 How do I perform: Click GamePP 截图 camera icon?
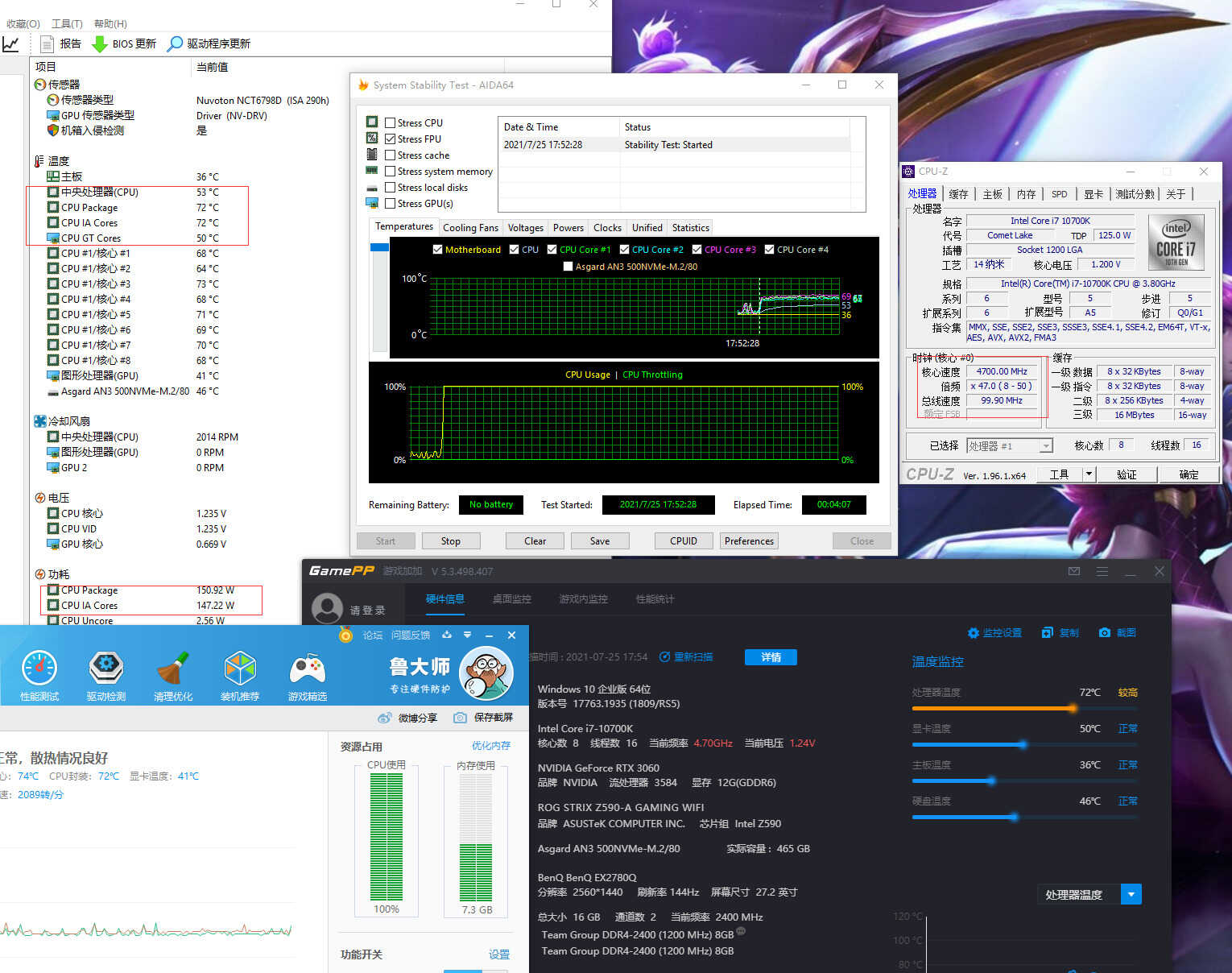coord(1105,633)
